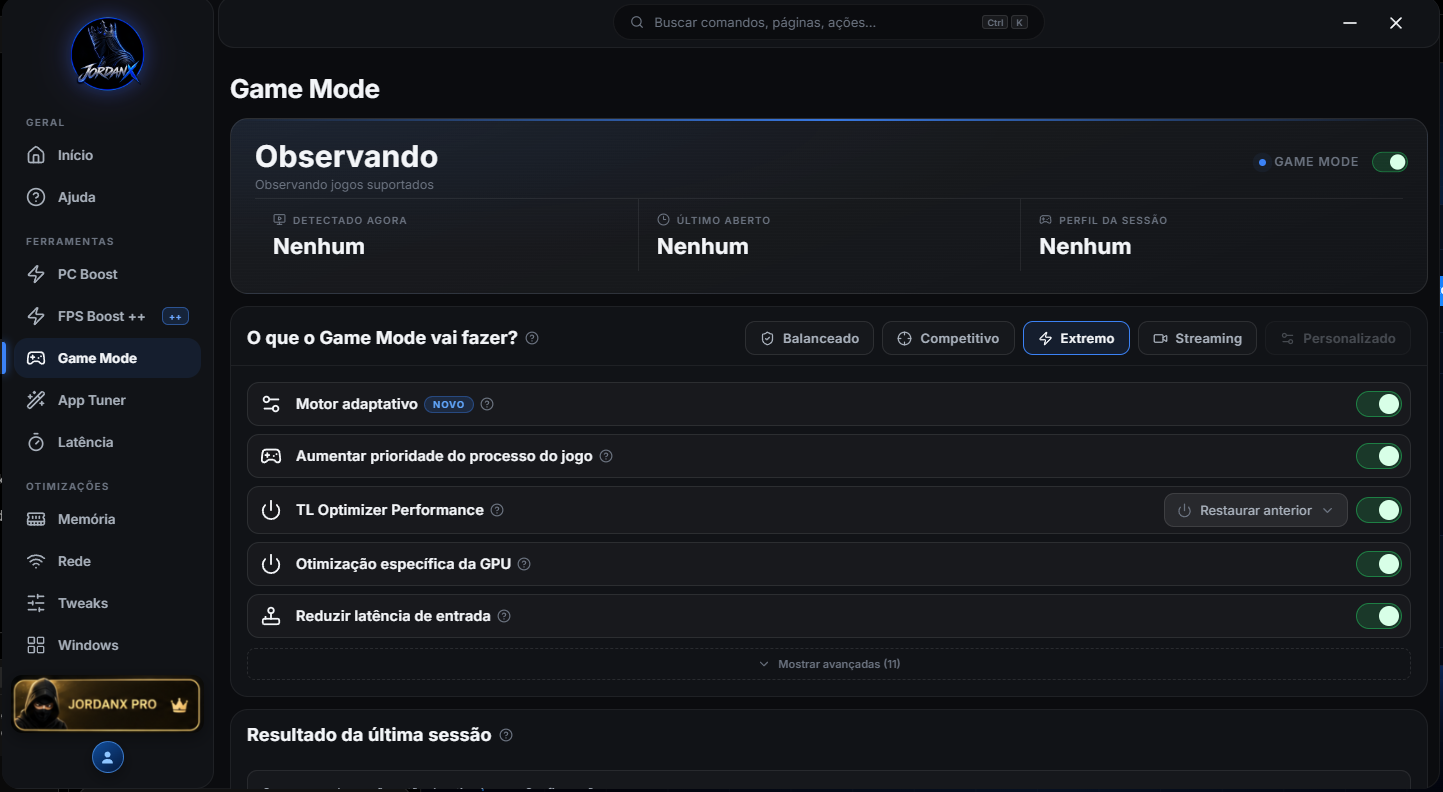Select the Balanceado profile
The image size is (1443, 792).
click(x=810, y=338)
